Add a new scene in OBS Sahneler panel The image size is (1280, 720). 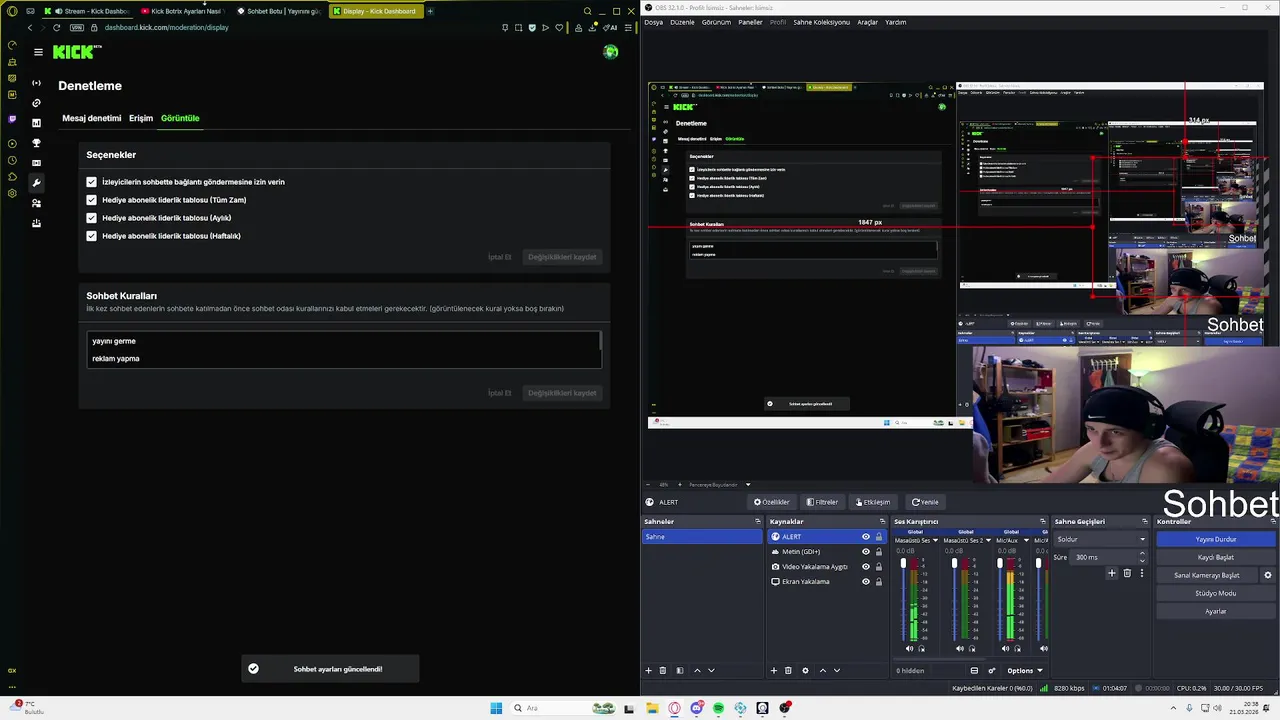(x=648, y=670)
